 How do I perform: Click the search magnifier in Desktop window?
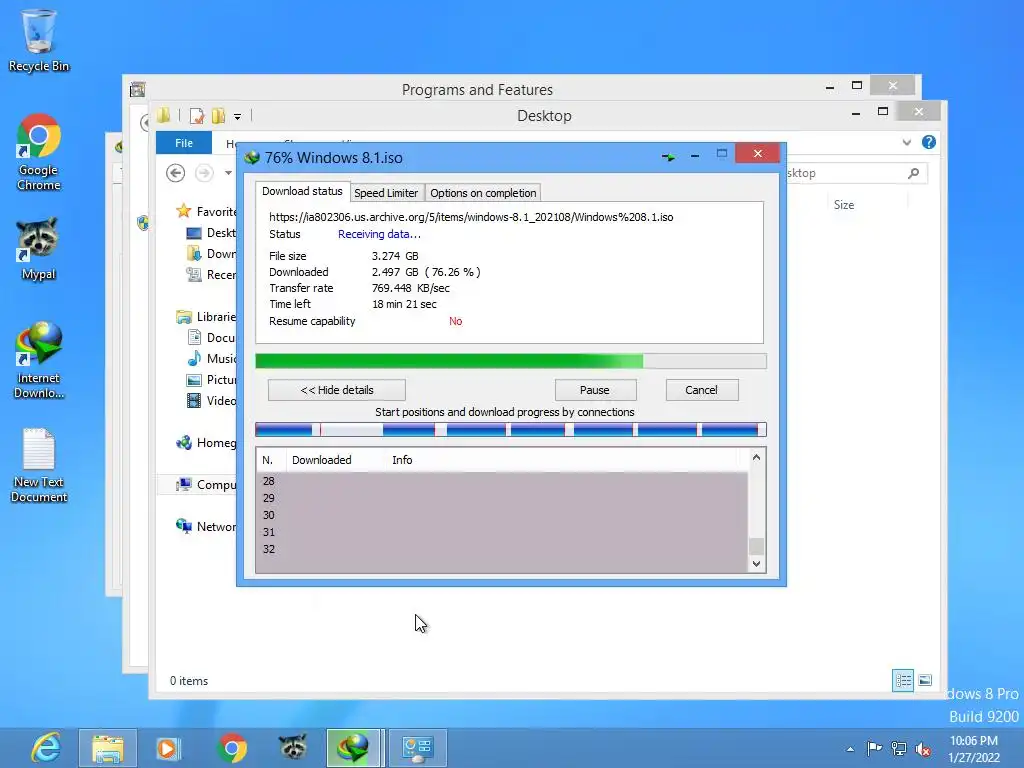point(914,173)
